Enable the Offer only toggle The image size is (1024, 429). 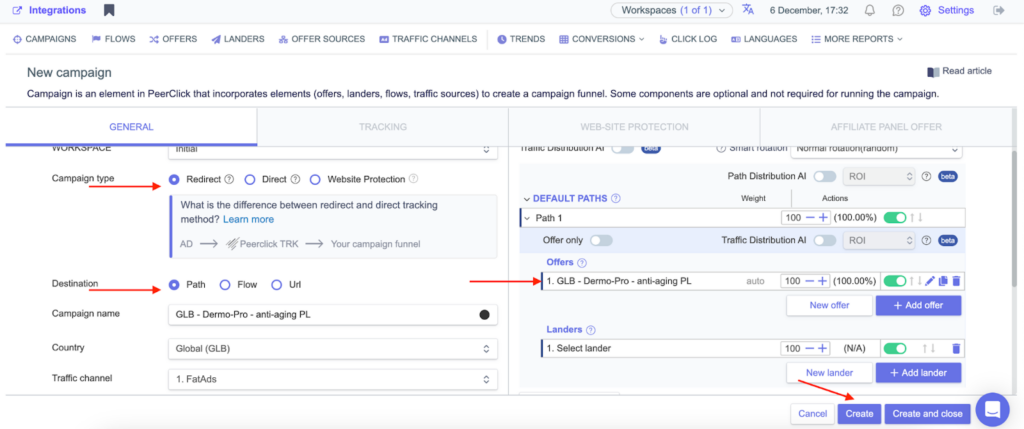click(601, 240)
